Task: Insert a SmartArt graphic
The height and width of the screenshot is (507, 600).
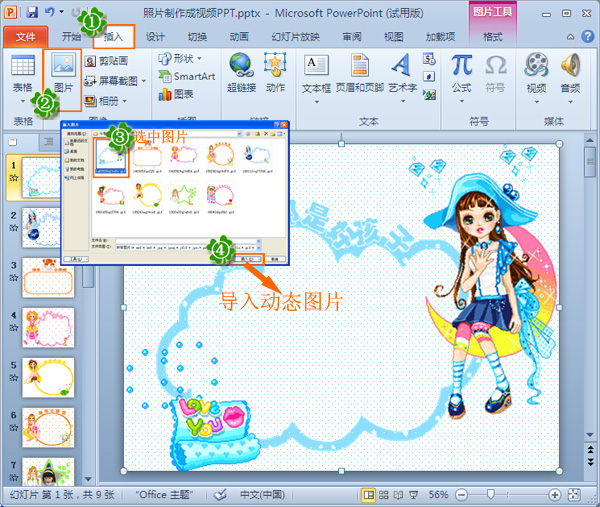Action: (187, 76)
